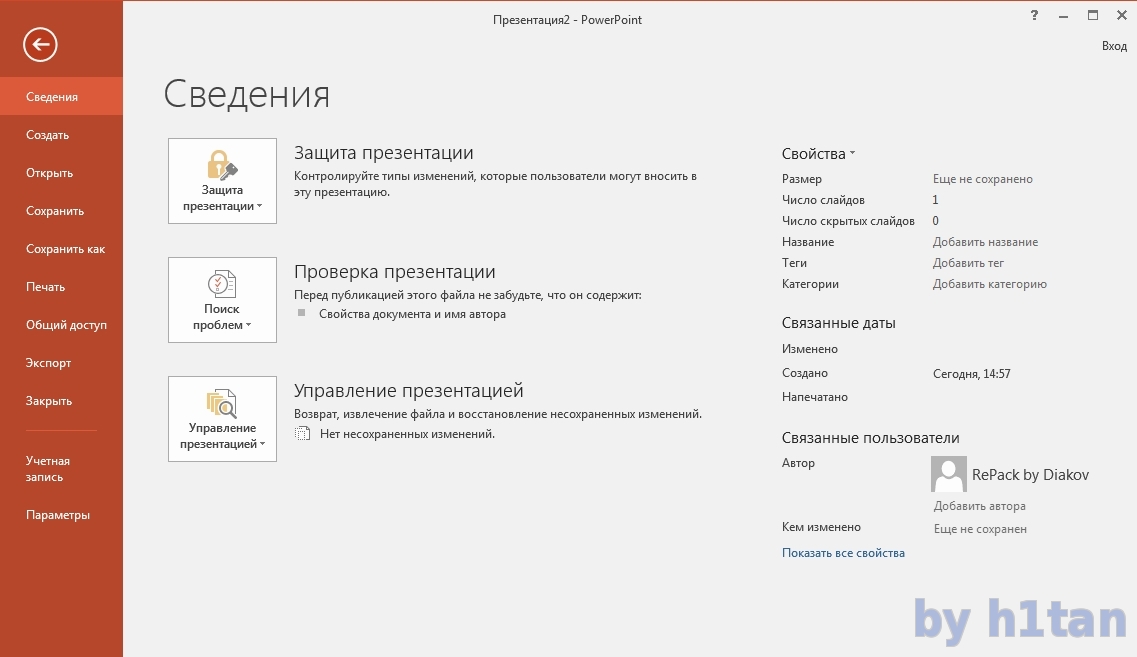Open the Создать menu item
The image size is (1137, 657).
[62, 135]
